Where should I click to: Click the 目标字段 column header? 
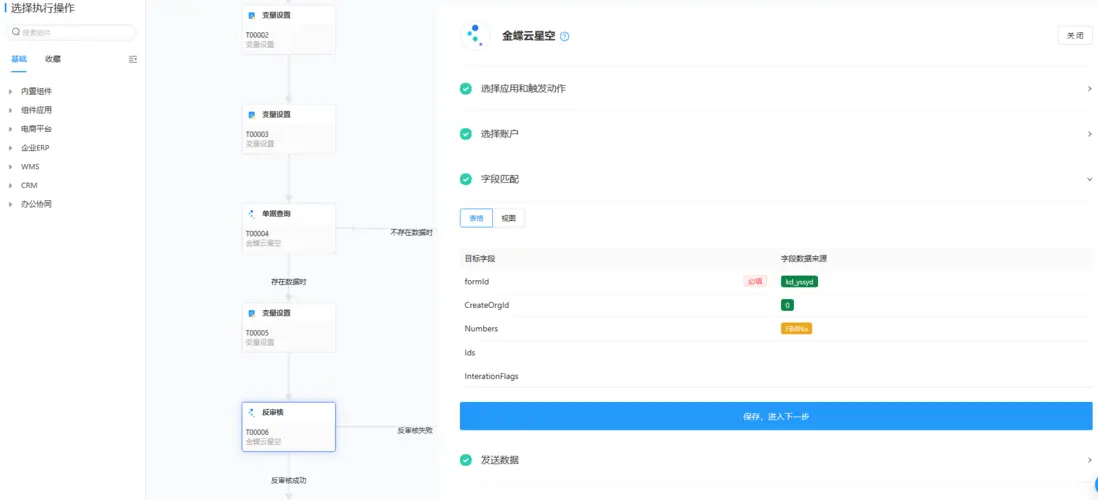tap(480, 258)
